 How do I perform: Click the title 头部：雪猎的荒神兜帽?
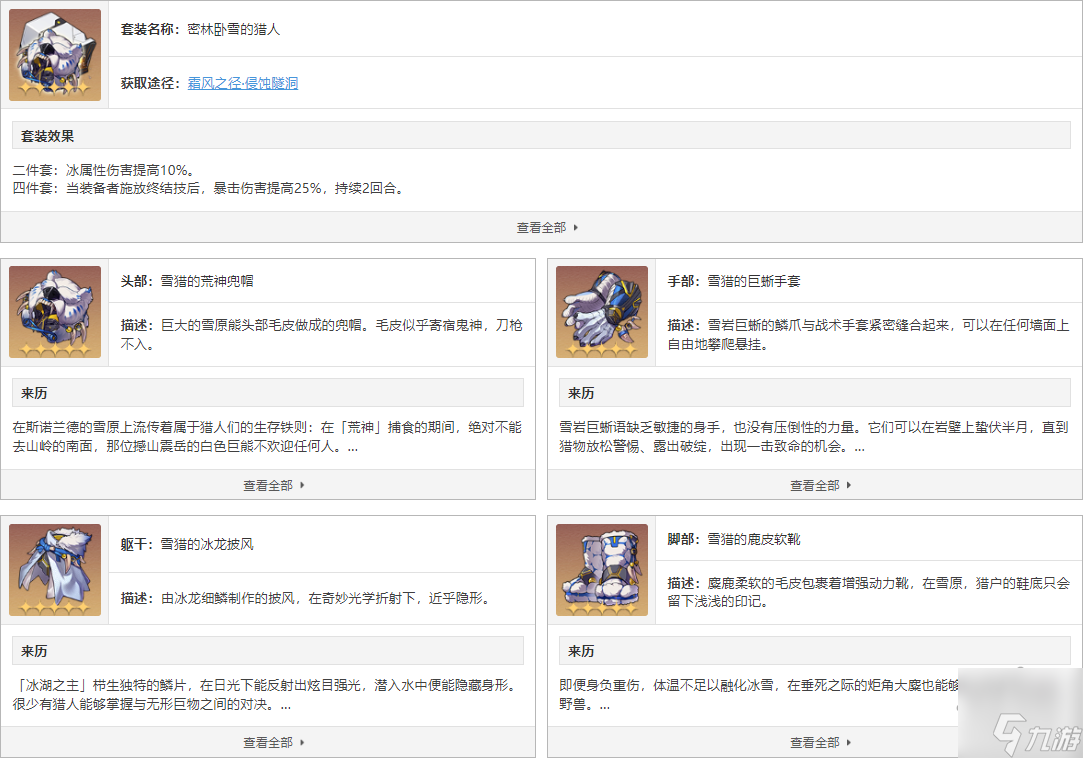[x=186, y=281]
